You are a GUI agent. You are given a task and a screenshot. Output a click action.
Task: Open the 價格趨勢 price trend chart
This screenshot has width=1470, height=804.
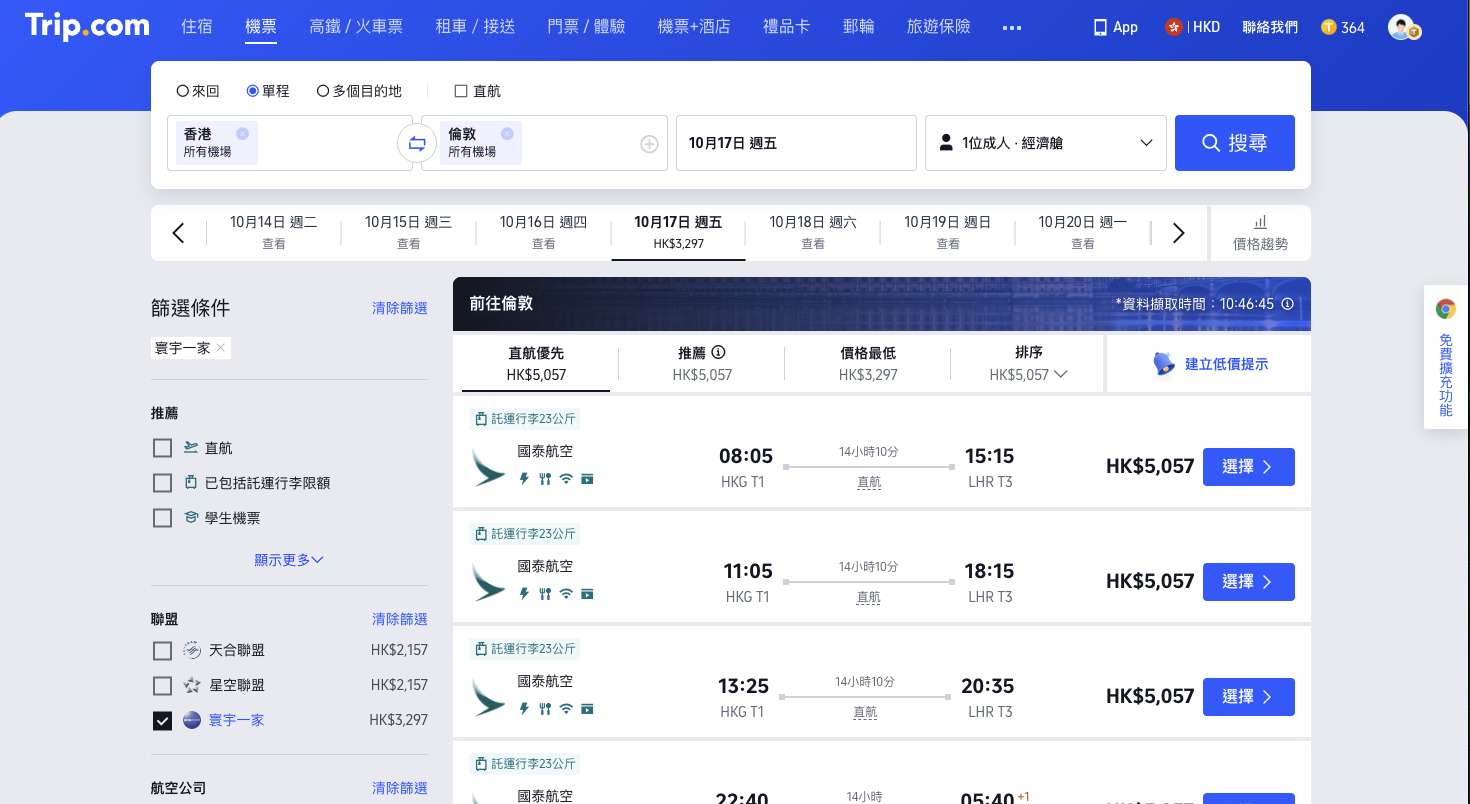click(x=1260, y=233)
